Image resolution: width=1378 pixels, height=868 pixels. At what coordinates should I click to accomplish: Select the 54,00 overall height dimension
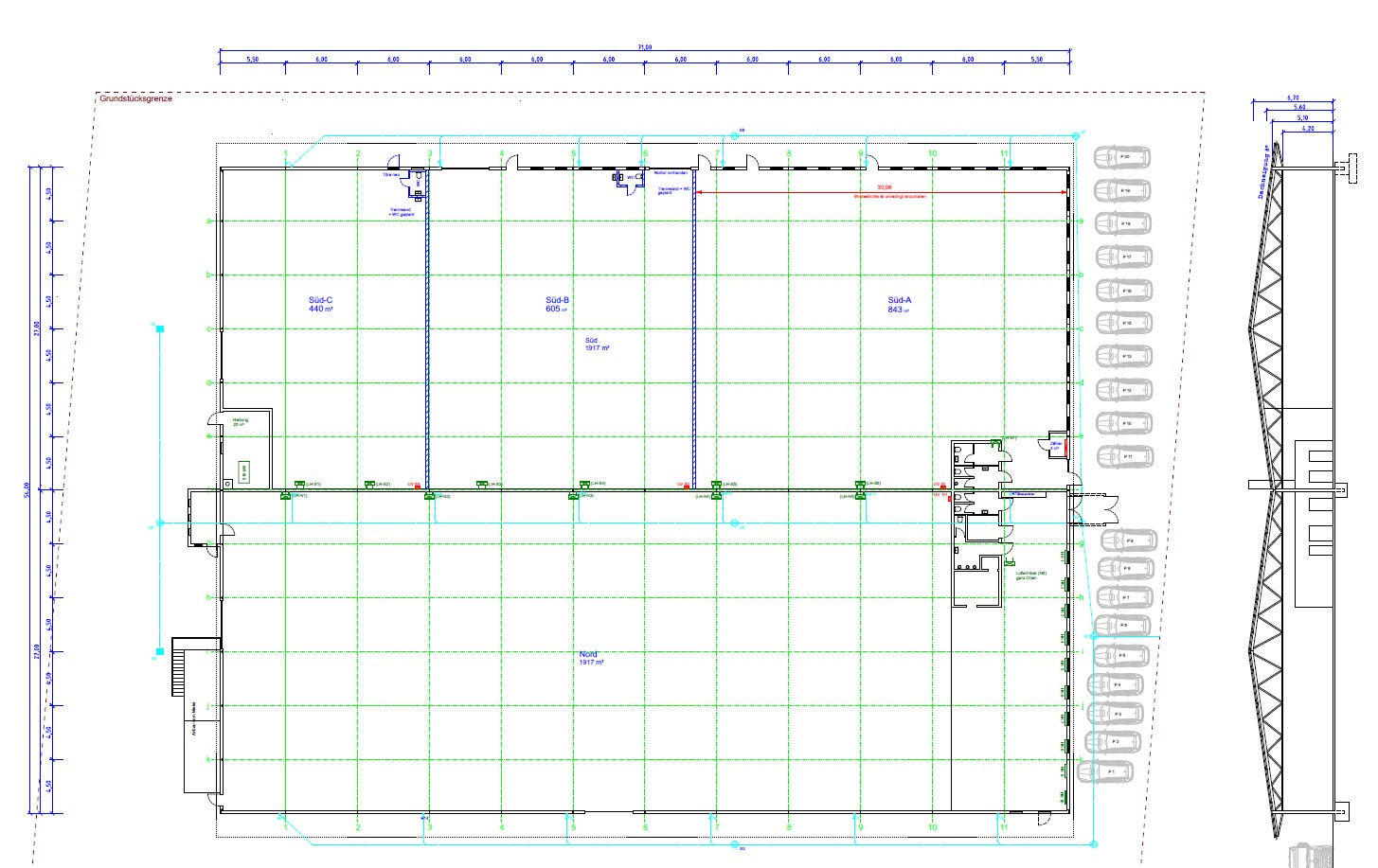[x=27, y=488]
